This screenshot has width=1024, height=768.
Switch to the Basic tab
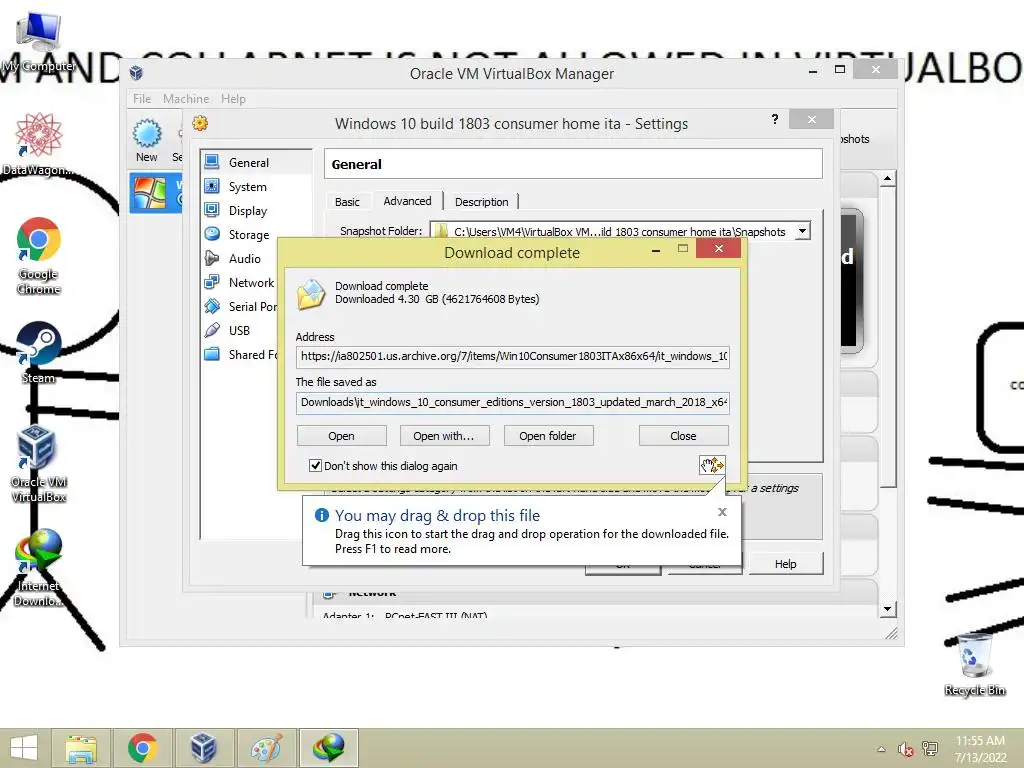pyautogui.click(x=347, y=202)
